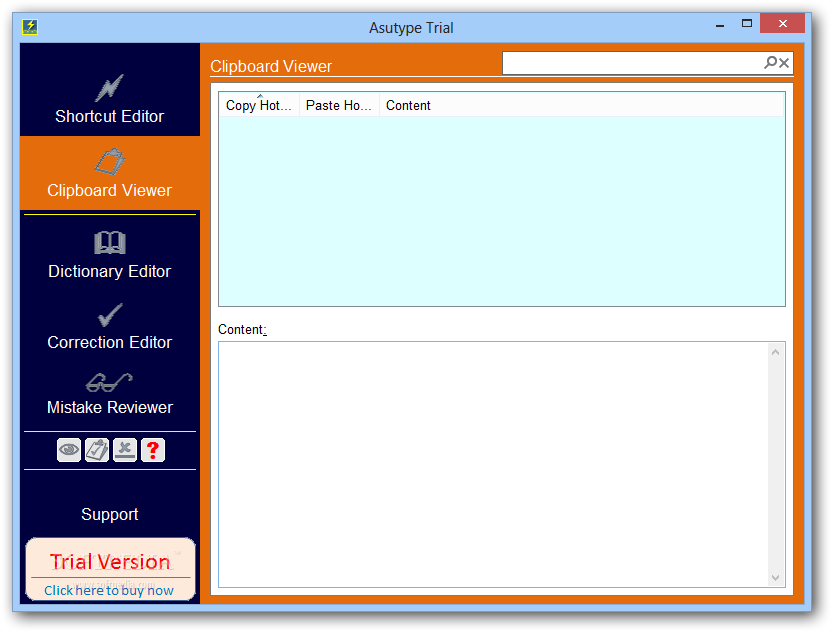Click the Correction Editor label
This screenshot has width=832, height=632.
point(110,342)
